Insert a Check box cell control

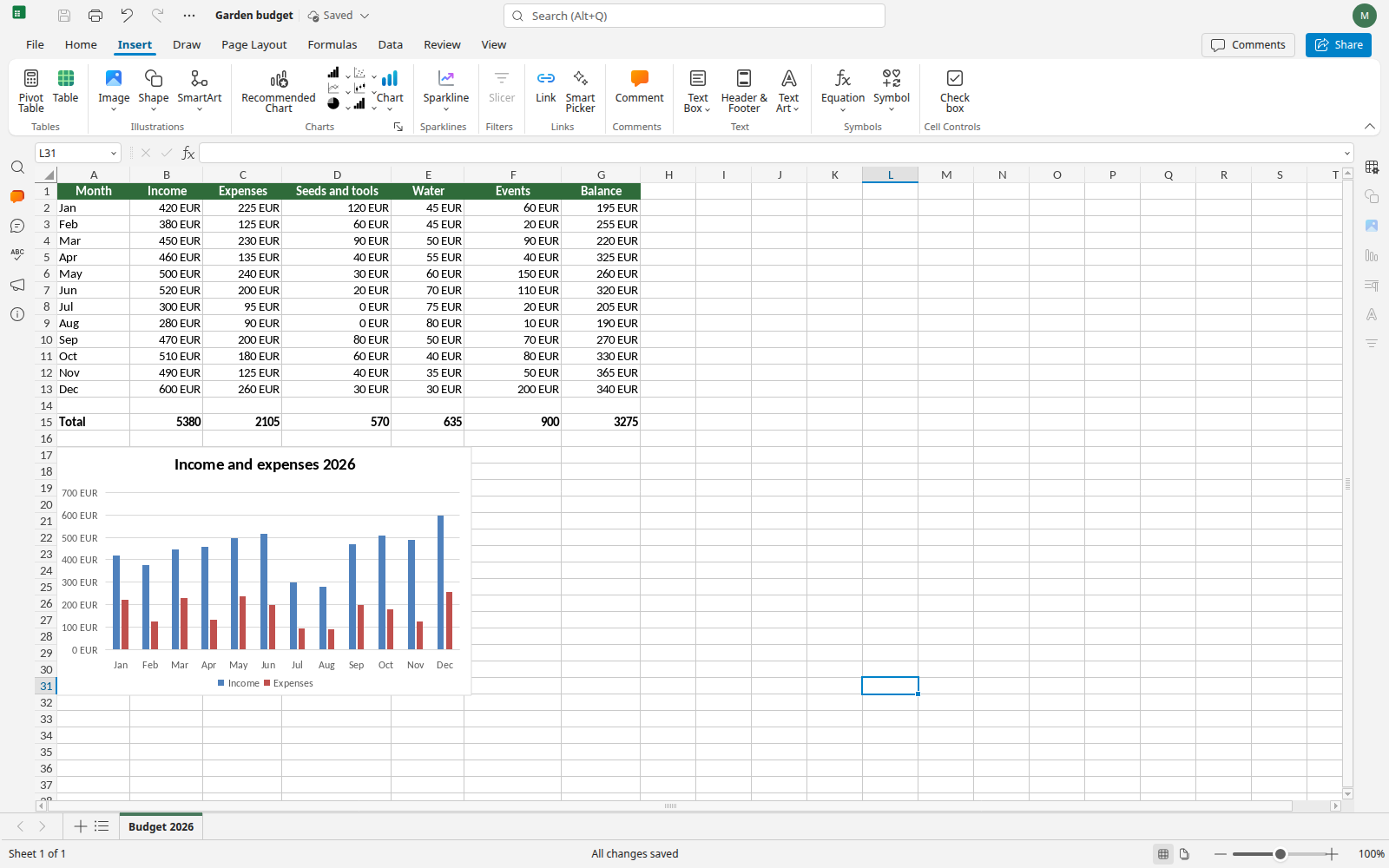tap(955, 90)
